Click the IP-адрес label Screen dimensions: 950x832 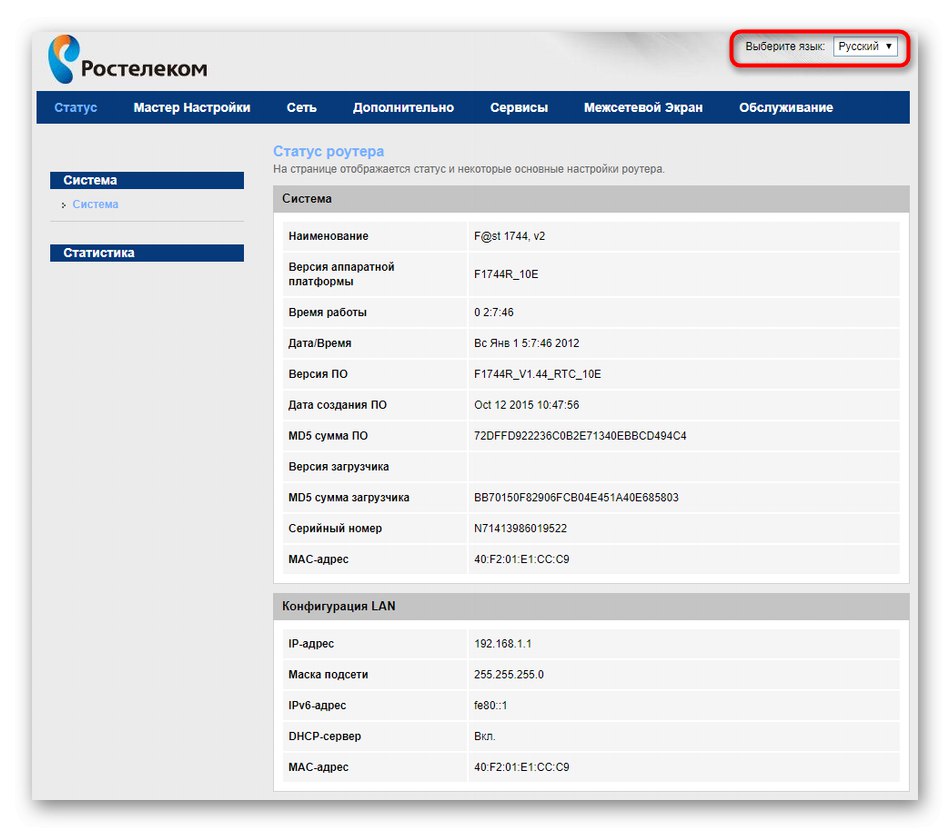(311, 644)
